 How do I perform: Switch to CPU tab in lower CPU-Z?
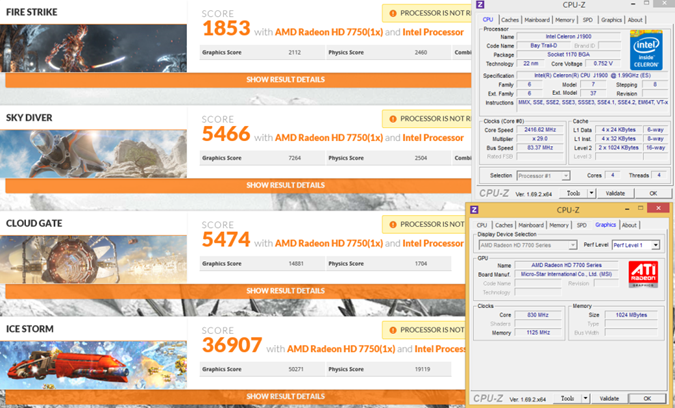click(482, 225)
